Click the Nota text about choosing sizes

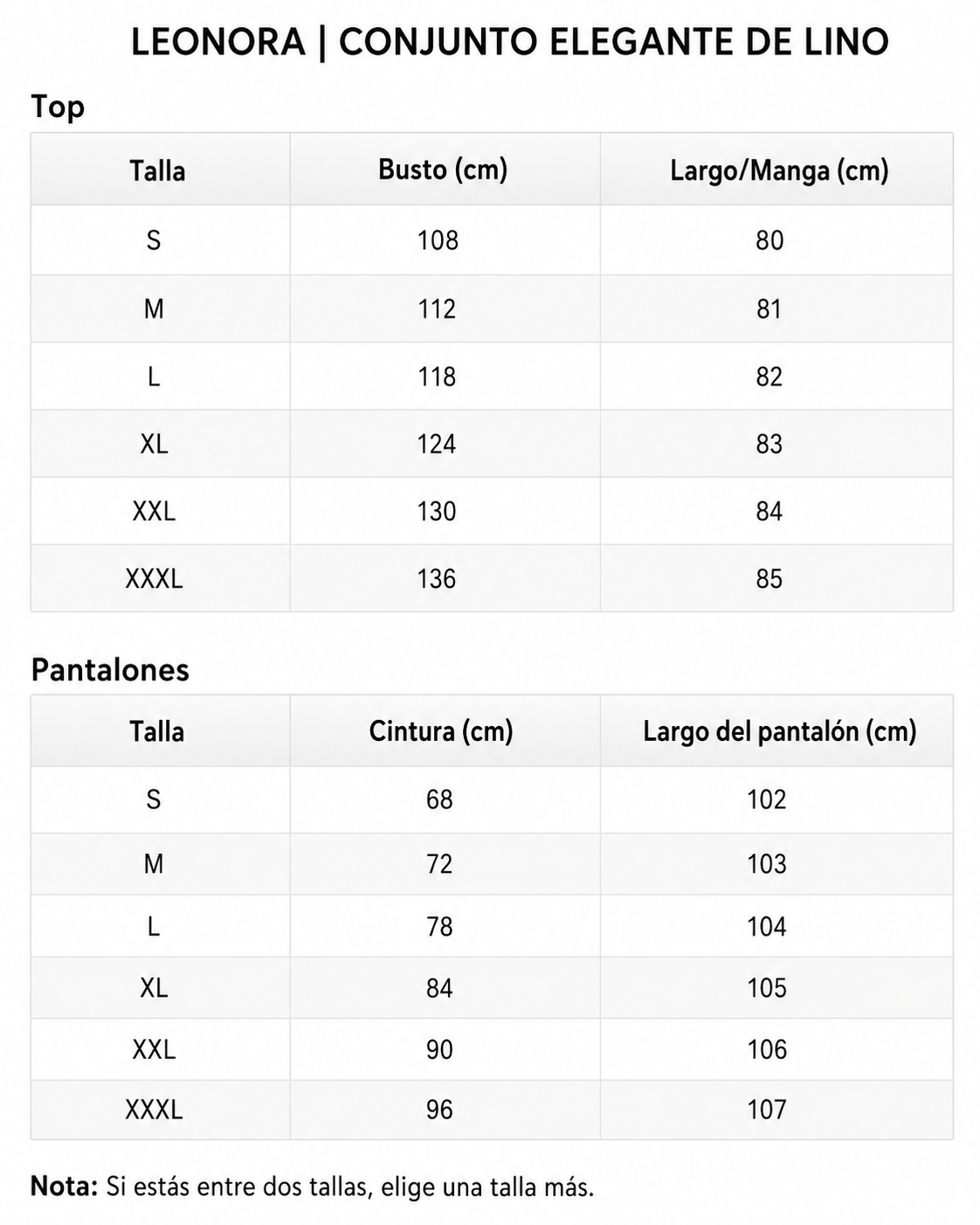313,1187
